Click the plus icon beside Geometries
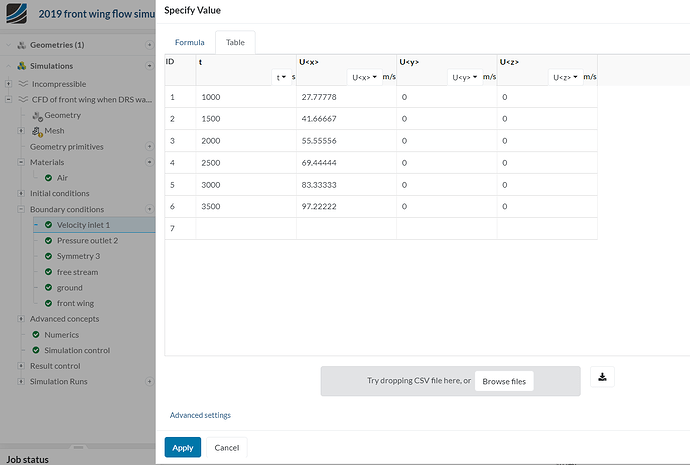The width and height of the screenshot is (690, 465). [150, 45]
